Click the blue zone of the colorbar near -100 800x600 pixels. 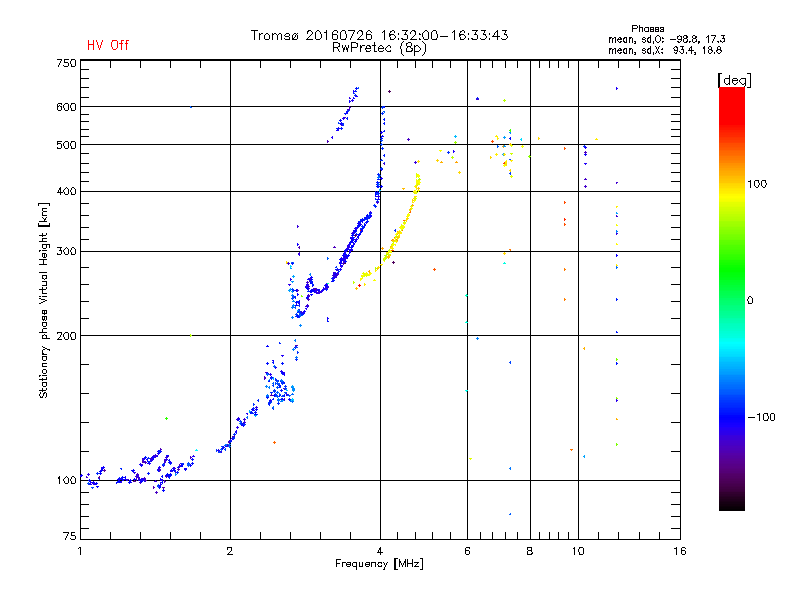(732, 417)
